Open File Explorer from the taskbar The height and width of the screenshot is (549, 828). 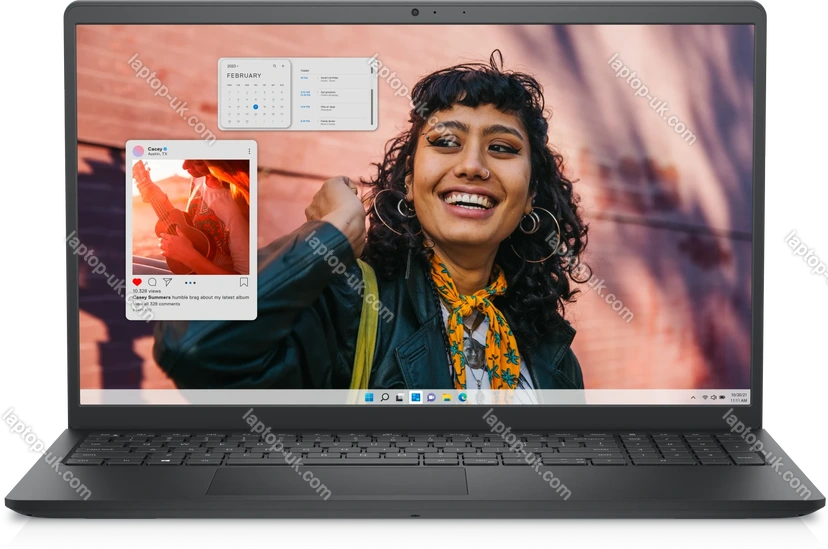446,397
